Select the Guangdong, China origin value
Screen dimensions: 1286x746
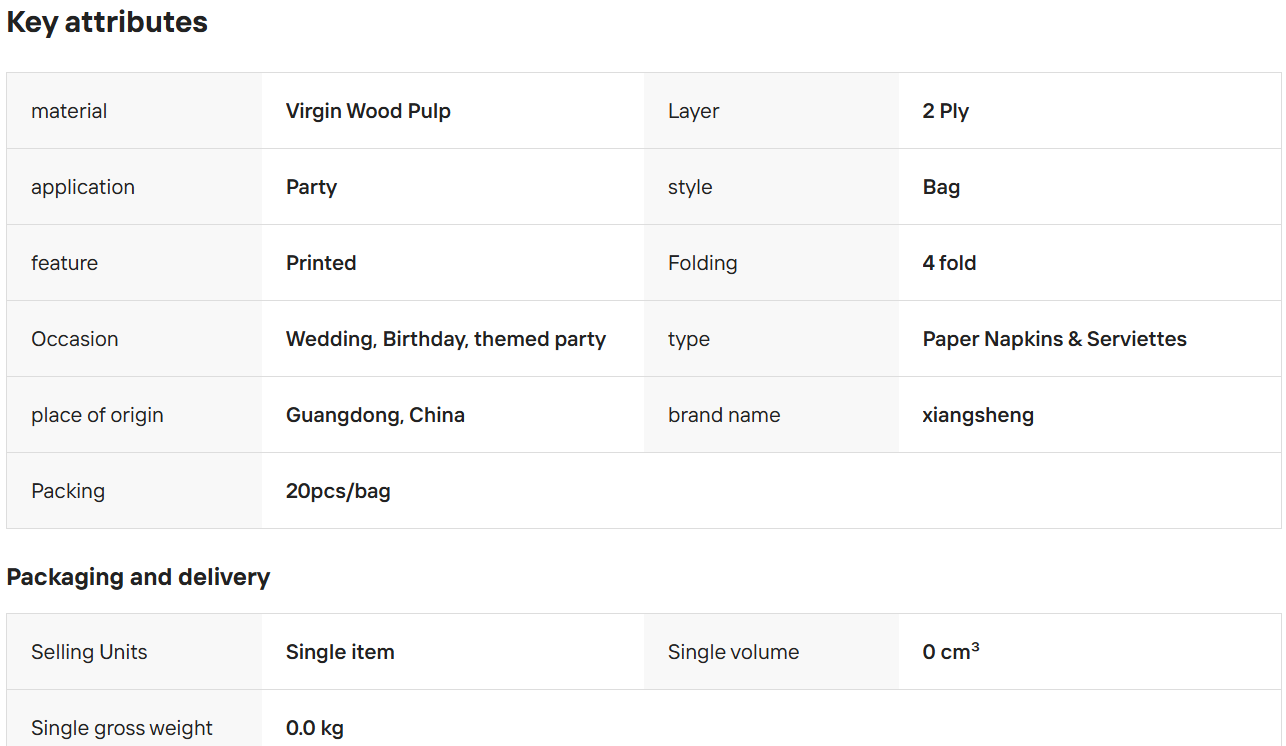click(375, 415)
